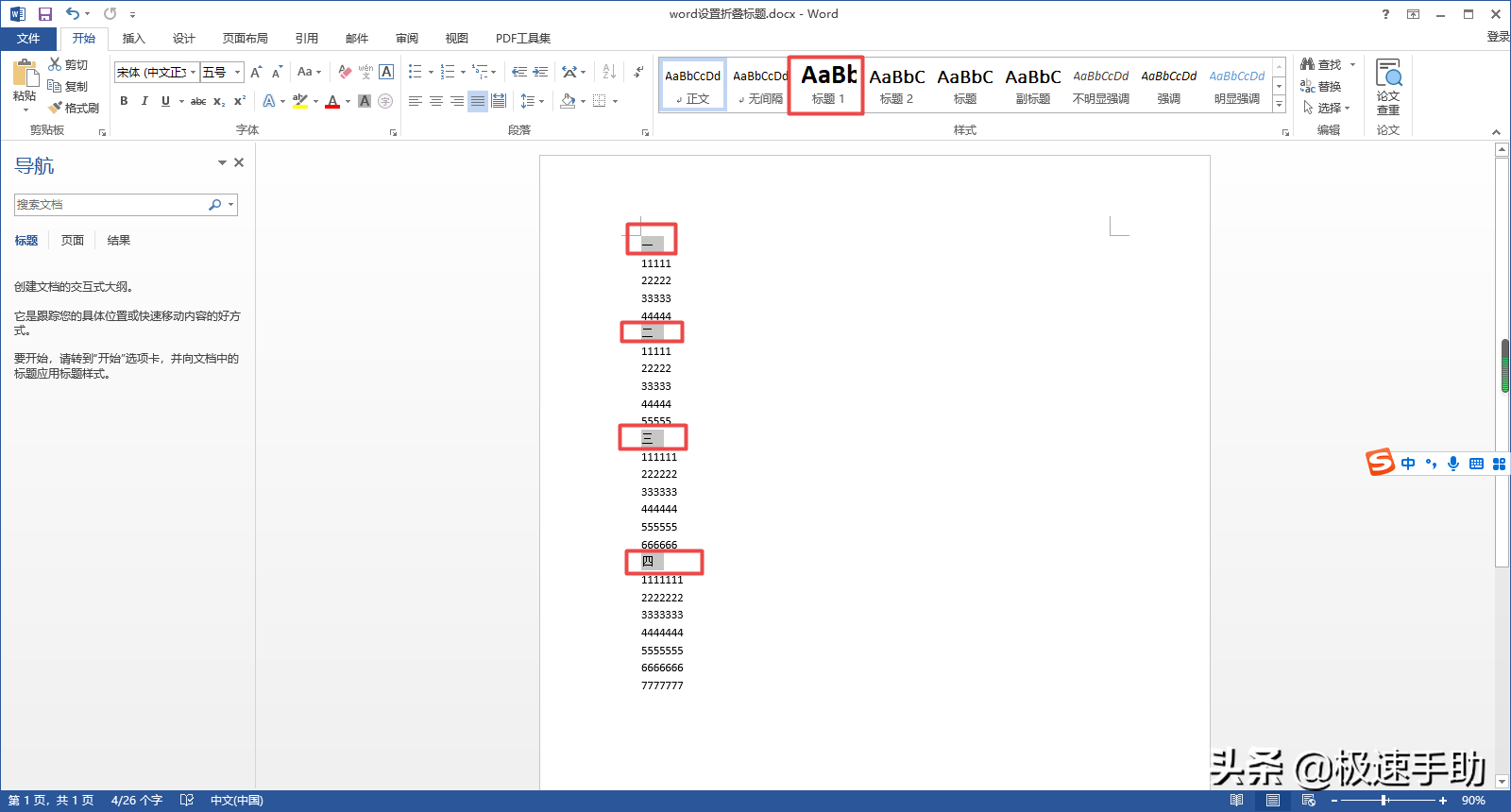This screenshot has width=1511, height=812.
Task: Toggle strikethrough text formatting
Action: pyautogui.click(x=198, y=101)
